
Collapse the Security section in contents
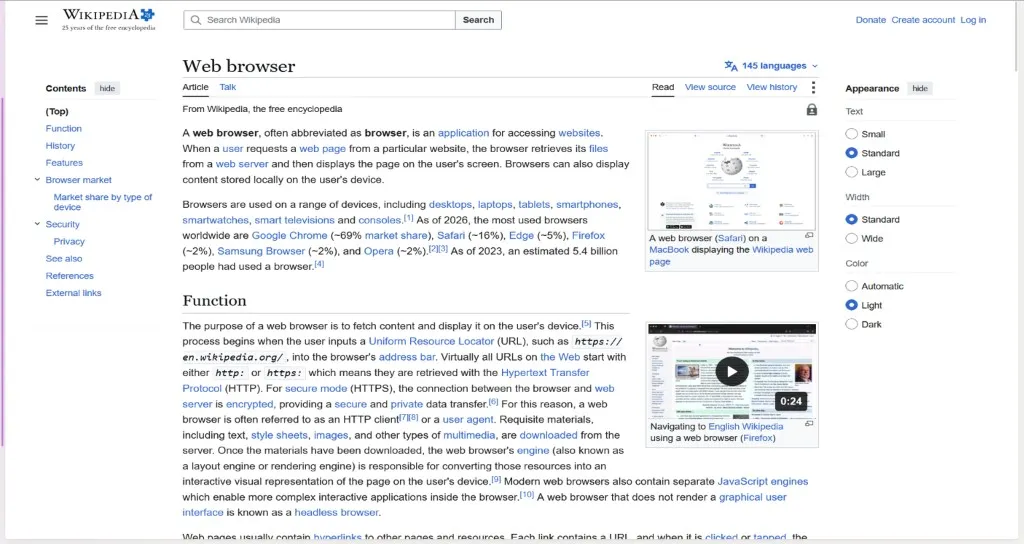pyautogui.click(x=37, y=224)
